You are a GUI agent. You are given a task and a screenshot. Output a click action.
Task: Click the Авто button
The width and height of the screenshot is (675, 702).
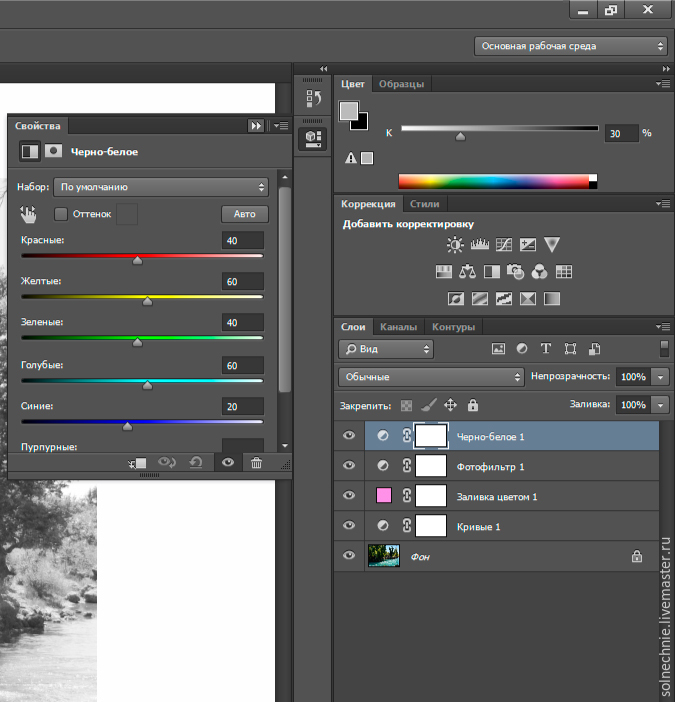coord(245,214)
